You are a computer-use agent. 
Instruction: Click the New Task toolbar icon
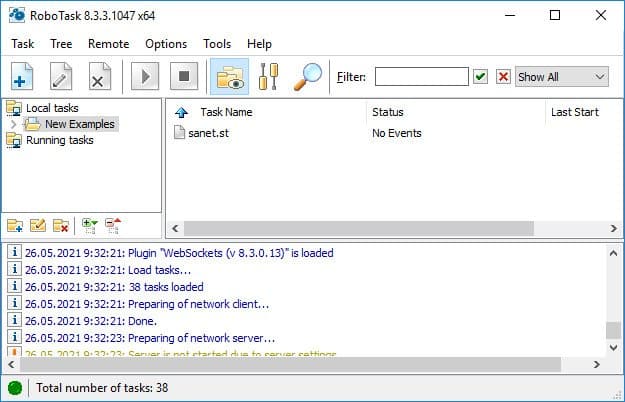point(22,77)
